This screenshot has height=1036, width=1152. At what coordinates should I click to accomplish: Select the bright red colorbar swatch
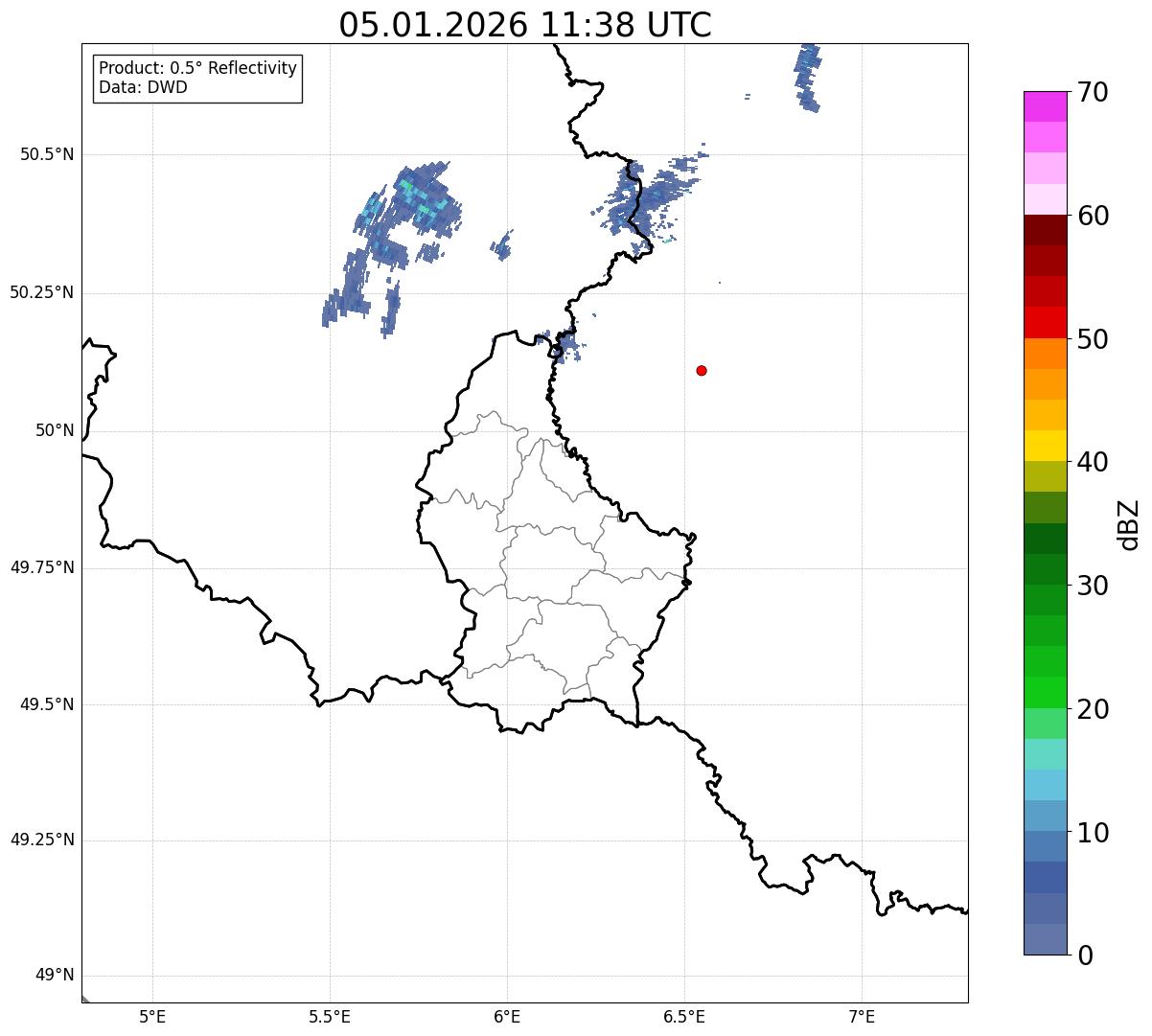tap(1045, 322)
